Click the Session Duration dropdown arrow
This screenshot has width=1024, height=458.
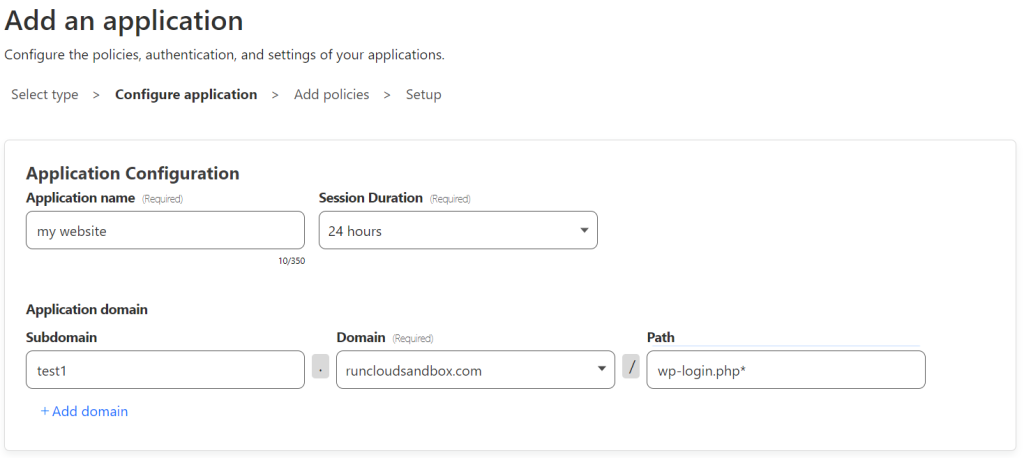[584, 230]
